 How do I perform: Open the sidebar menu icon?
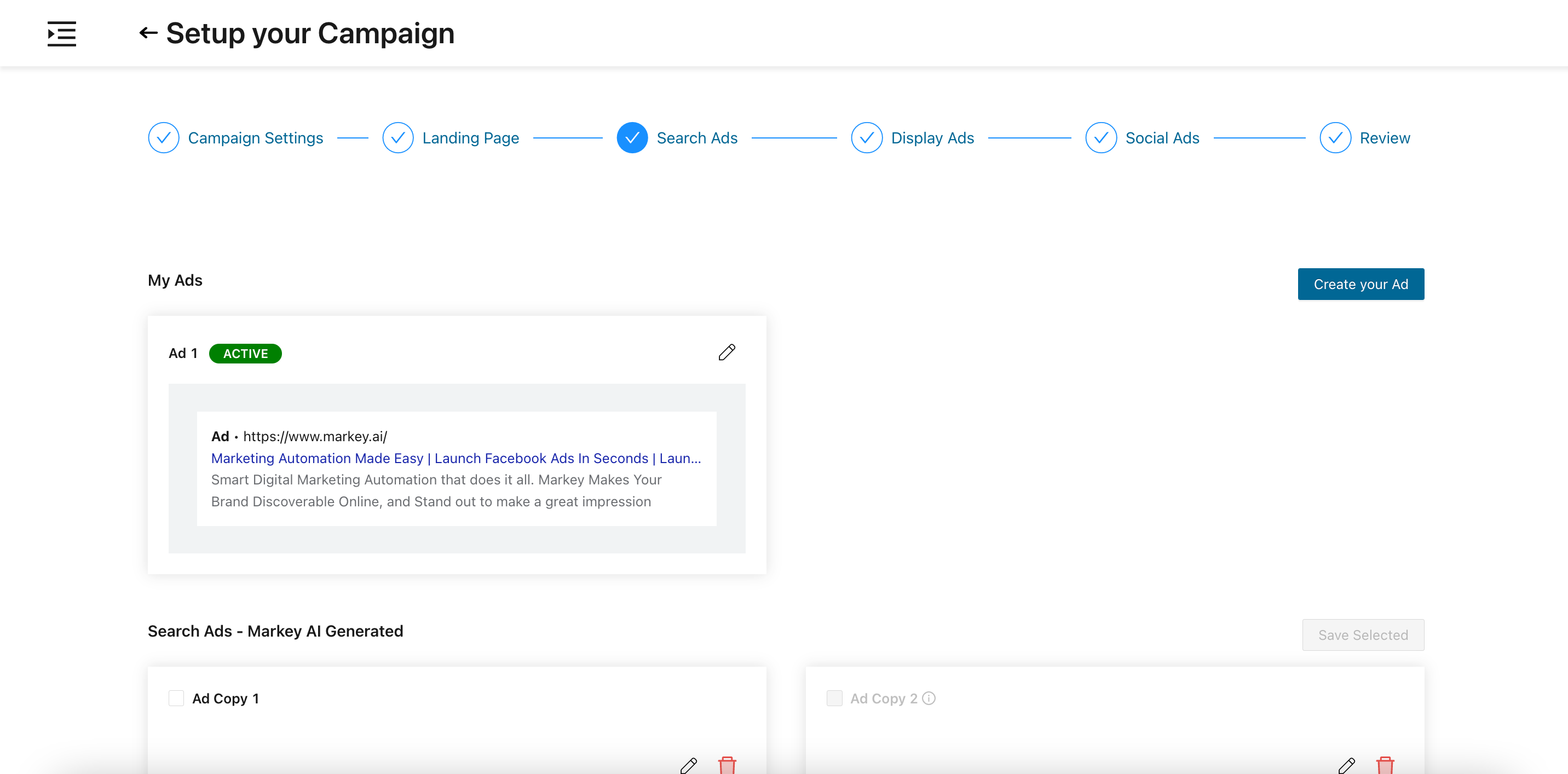61,33
